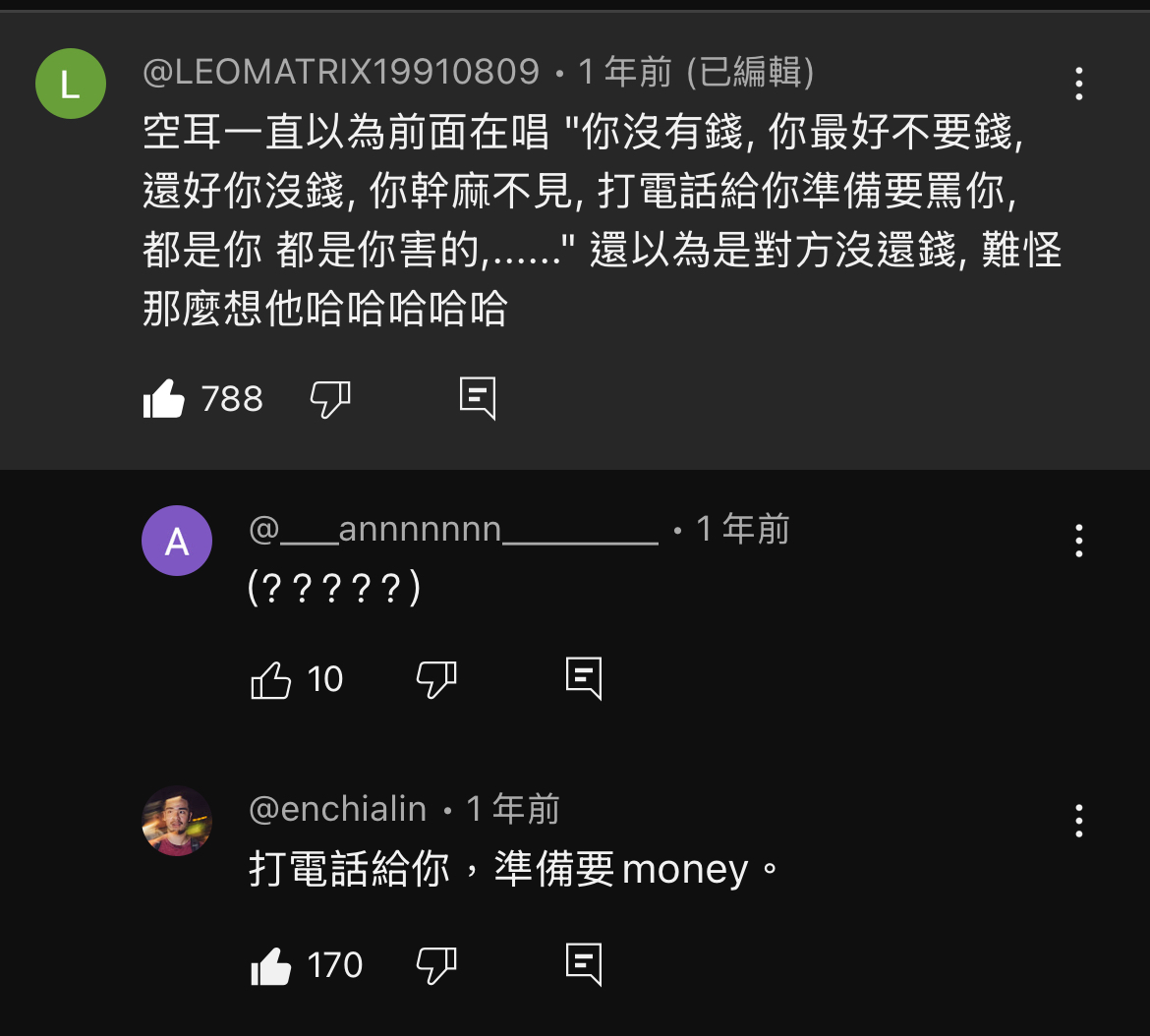Open the 1 年前 timestamp of enchialin's reply
Image resolution: width=1150 pixels, height=1036 pixels.
pyautogui.click(x=513, y=810)
